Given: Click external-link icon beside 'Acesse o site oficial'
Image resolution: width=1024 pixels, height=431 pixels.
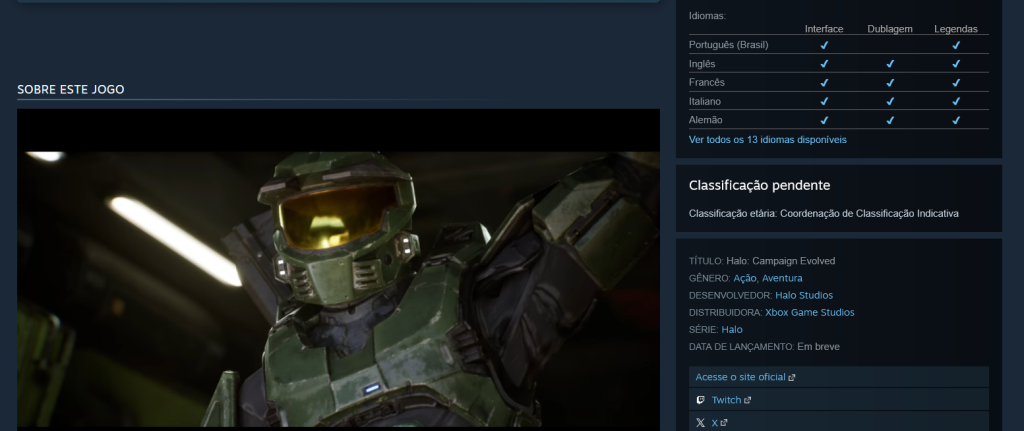Looking at the screenshot, I should click(792, 378).
